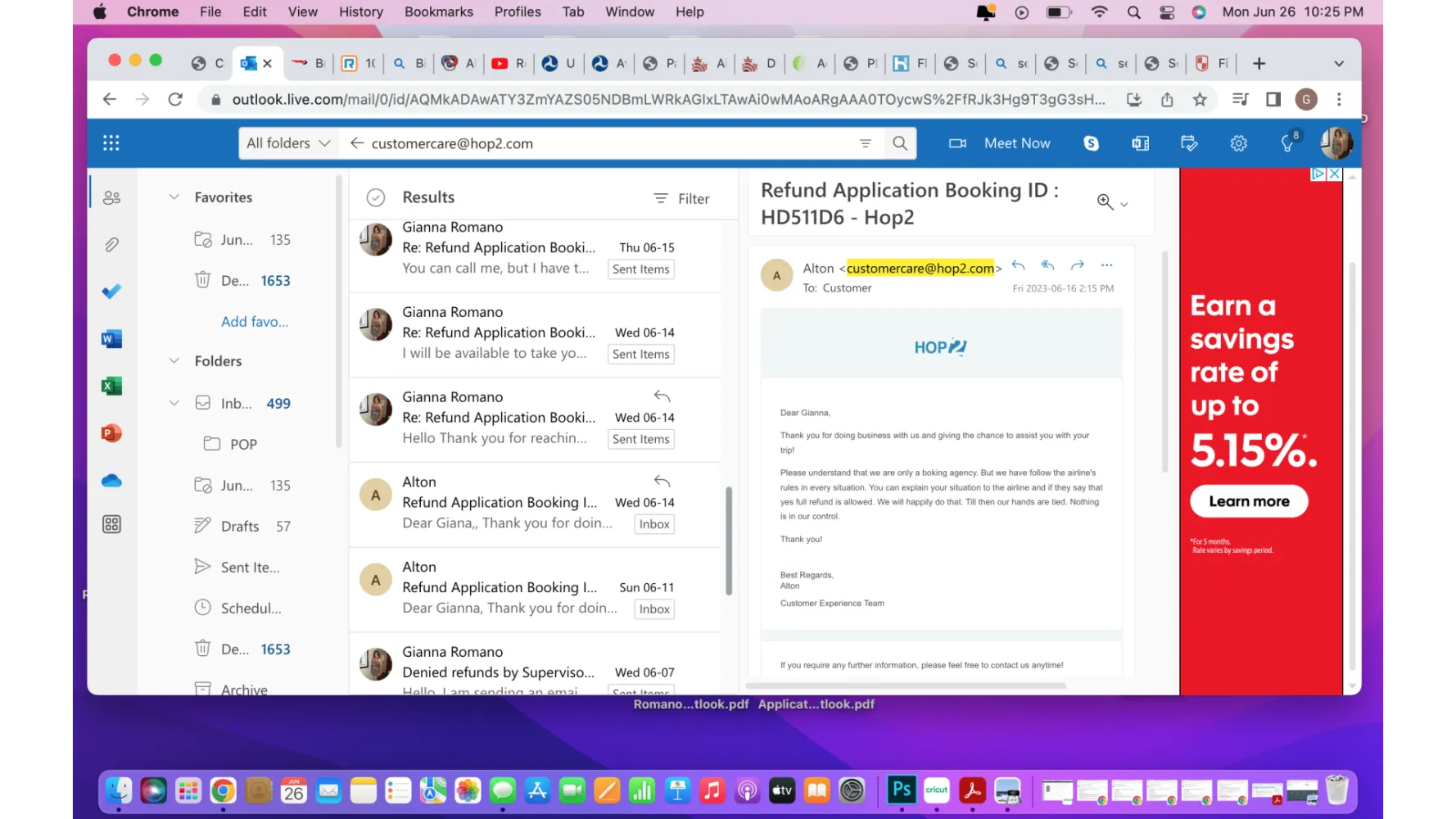Click the reading pane horizontal scrollbar
Image resolution: width=1456 pixels, height=819 pixels.
tap(906, 686)
